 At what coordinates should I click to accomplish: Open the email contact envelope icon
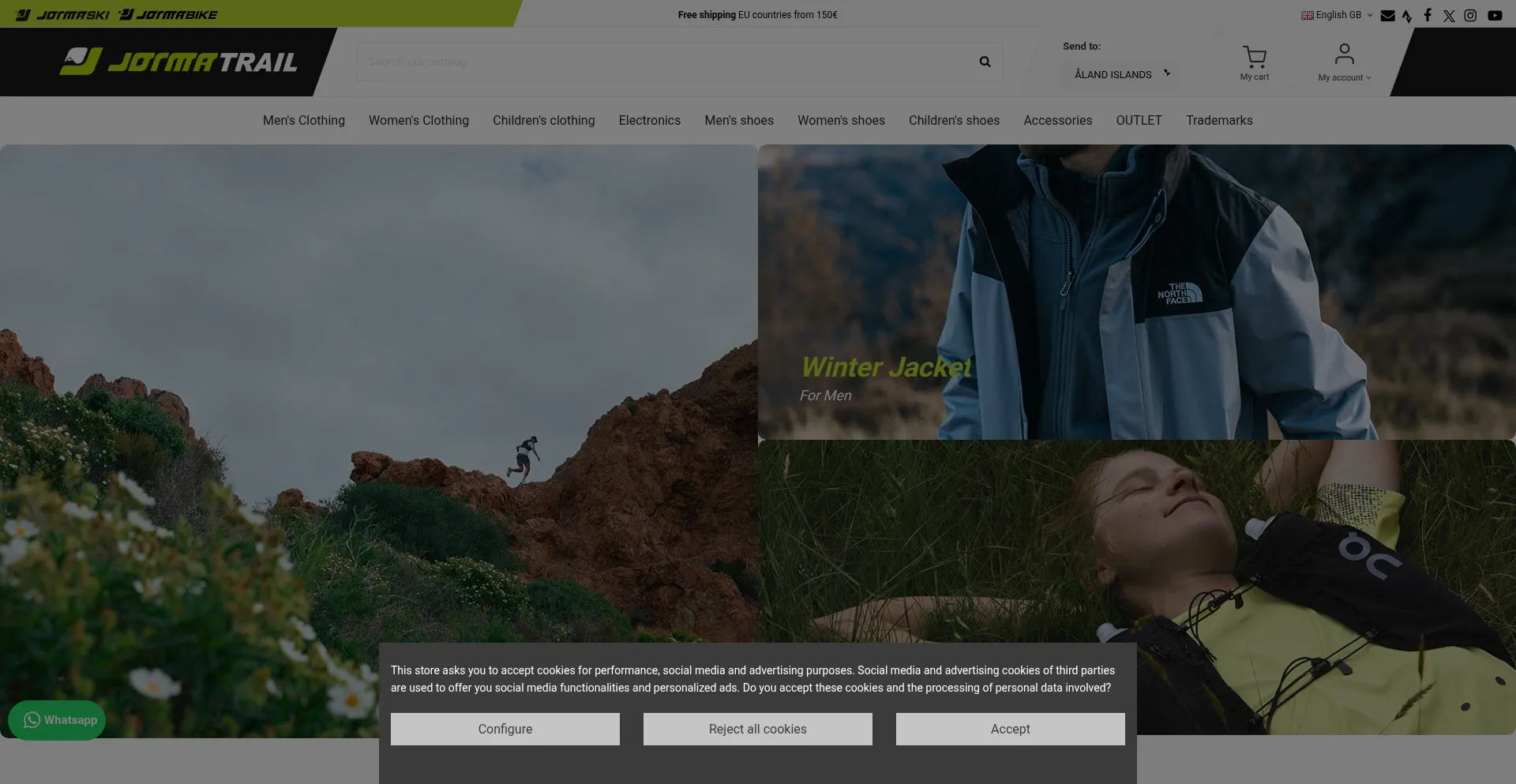tap(1387, 15)
